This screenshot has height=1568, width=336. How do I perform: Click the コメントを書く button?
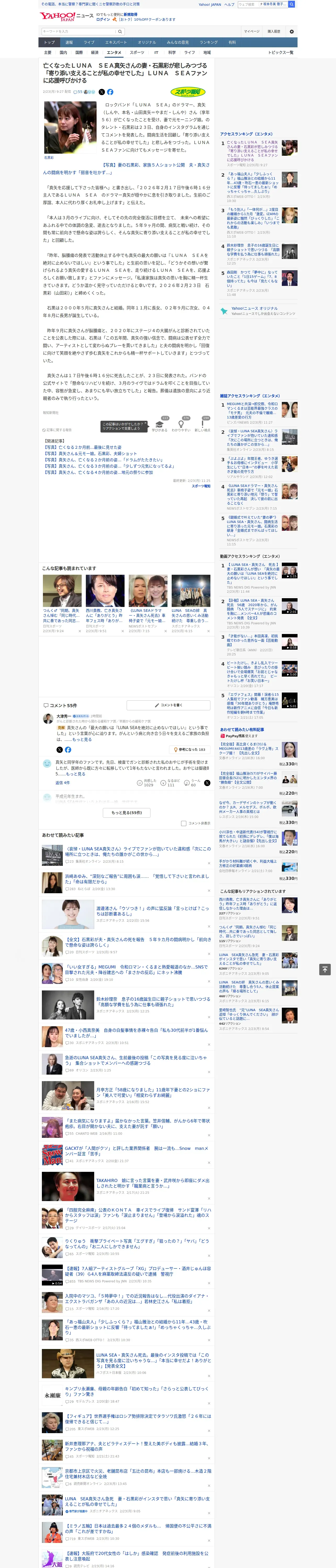coord(168,705)
